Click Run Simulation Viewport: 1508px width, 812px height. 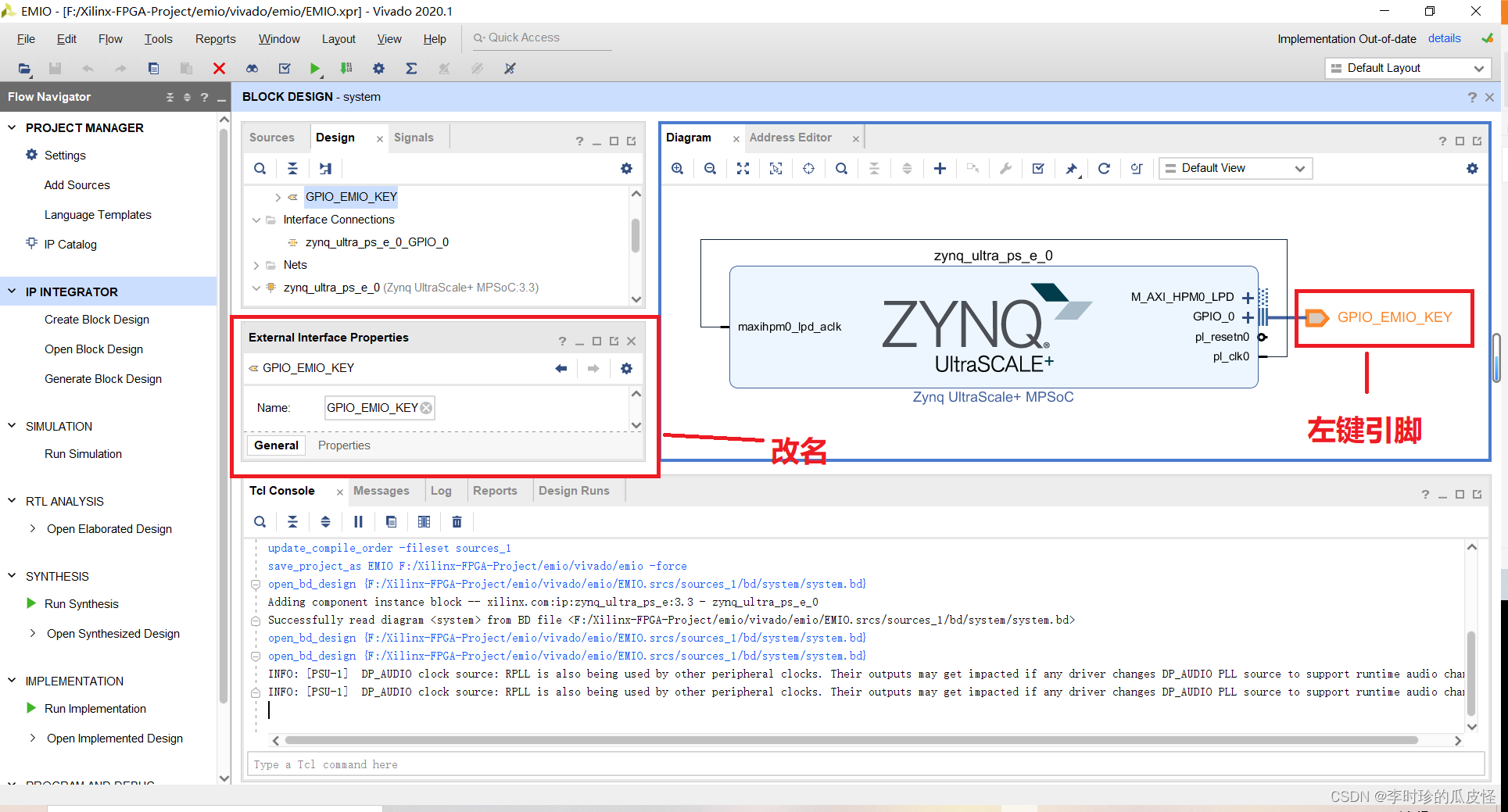[x=83, y=454]
